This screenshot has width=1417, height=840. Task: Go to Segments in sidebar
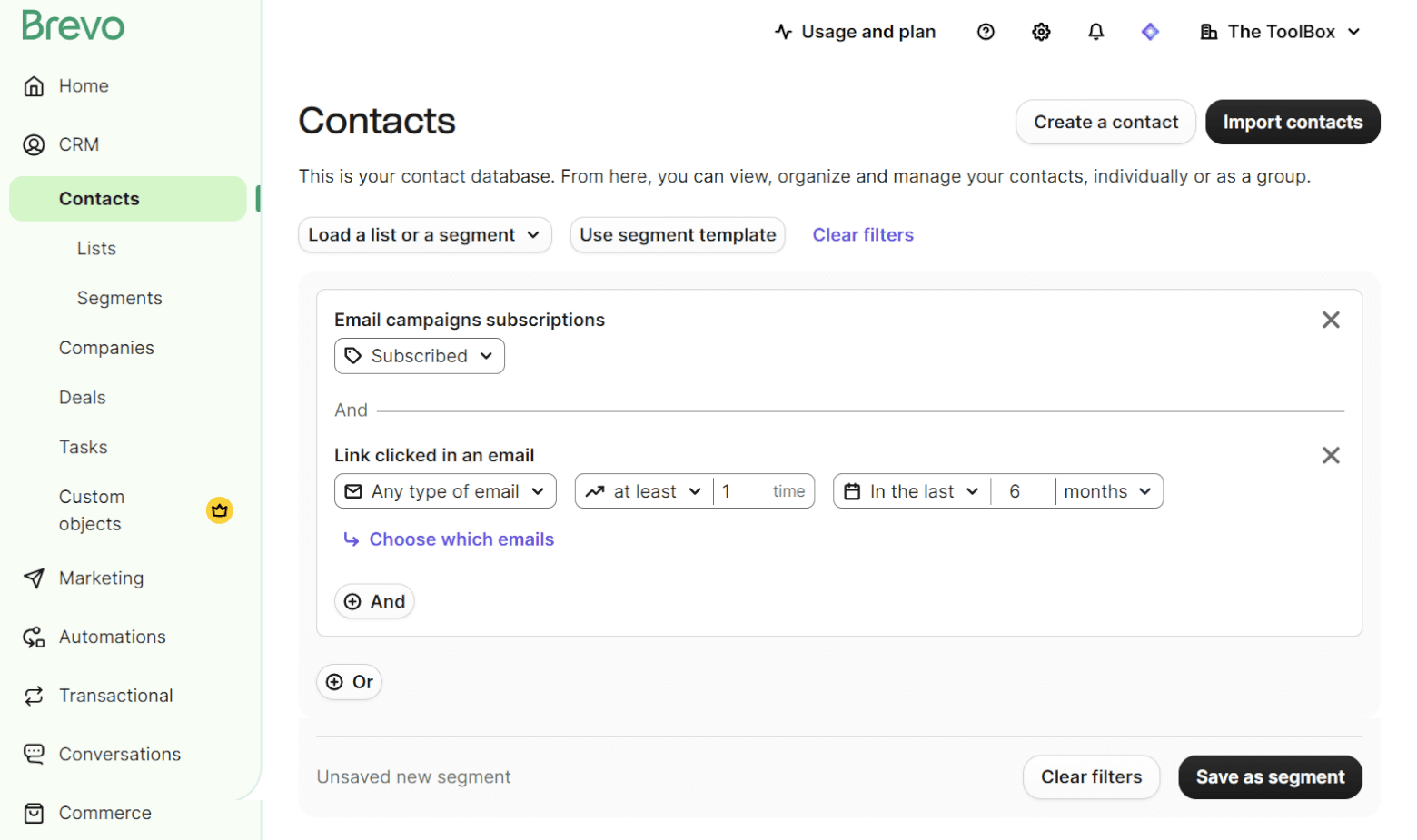click(119, 298)
